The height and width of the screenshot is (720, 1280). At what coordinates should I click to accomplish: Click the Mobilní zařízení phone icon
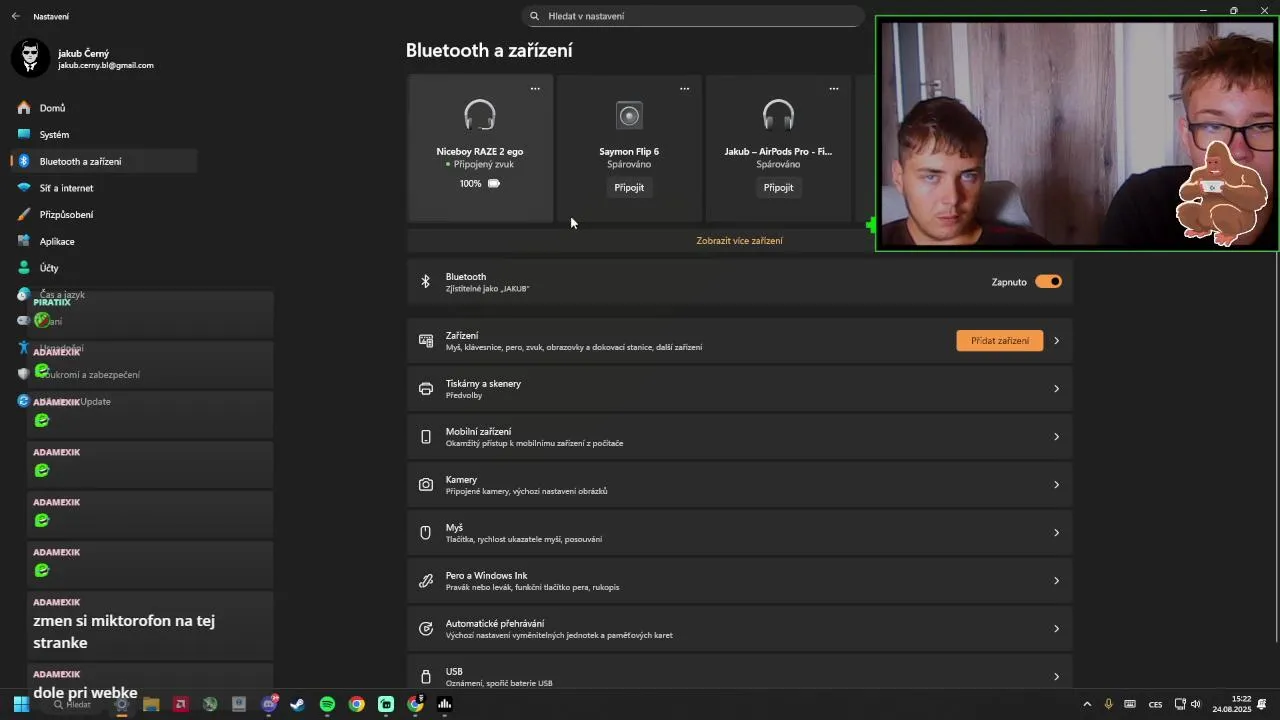click(x=426, y=437)
